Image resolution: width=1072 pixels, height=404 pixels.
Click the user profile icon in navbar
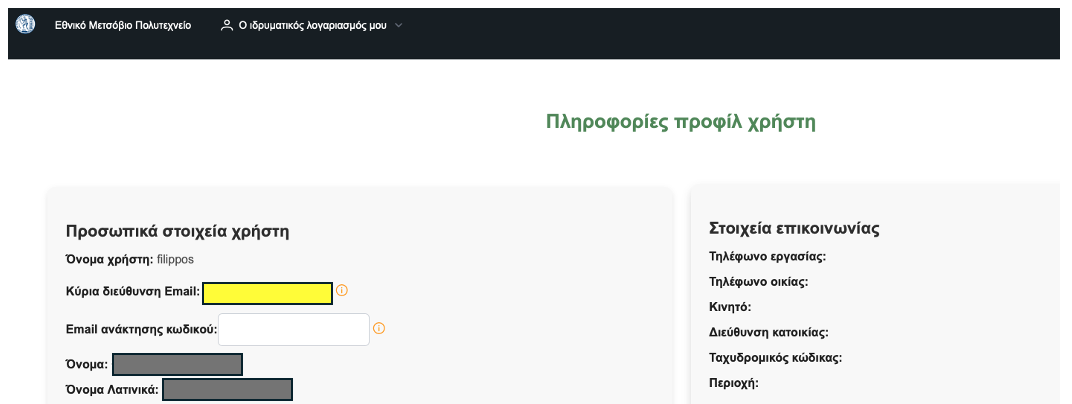(226, 25)
